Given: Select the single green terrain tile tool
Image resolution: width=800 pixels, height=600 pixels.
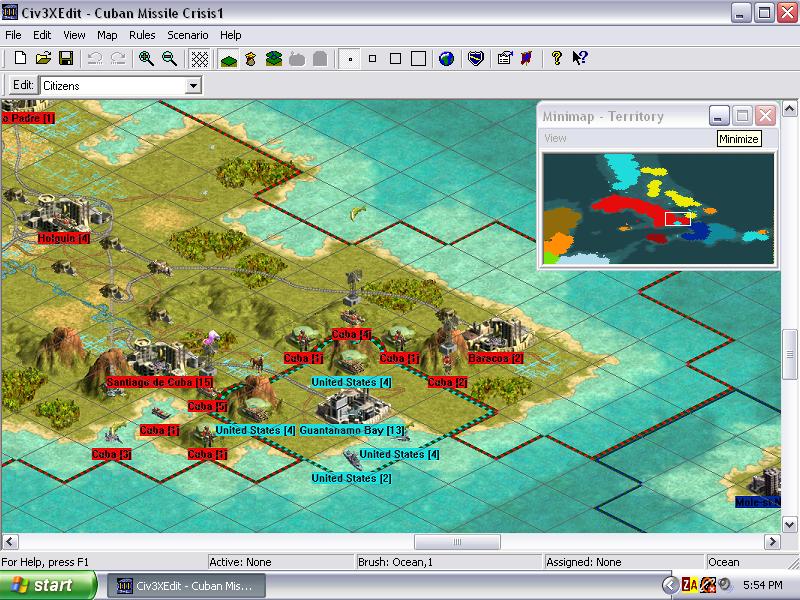Looking at the screenshot, I should [229, 59].
